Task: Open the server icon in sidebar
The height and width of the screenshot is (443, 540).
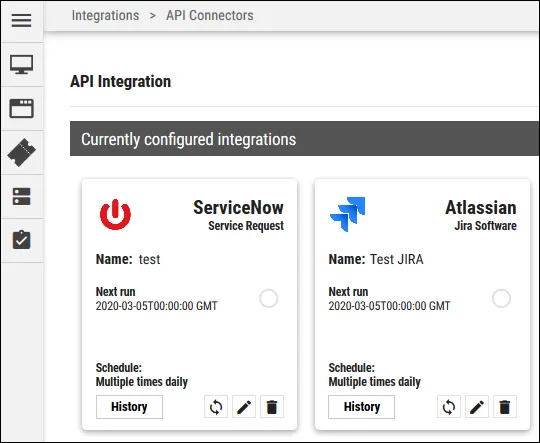Action: pos(21,196)
